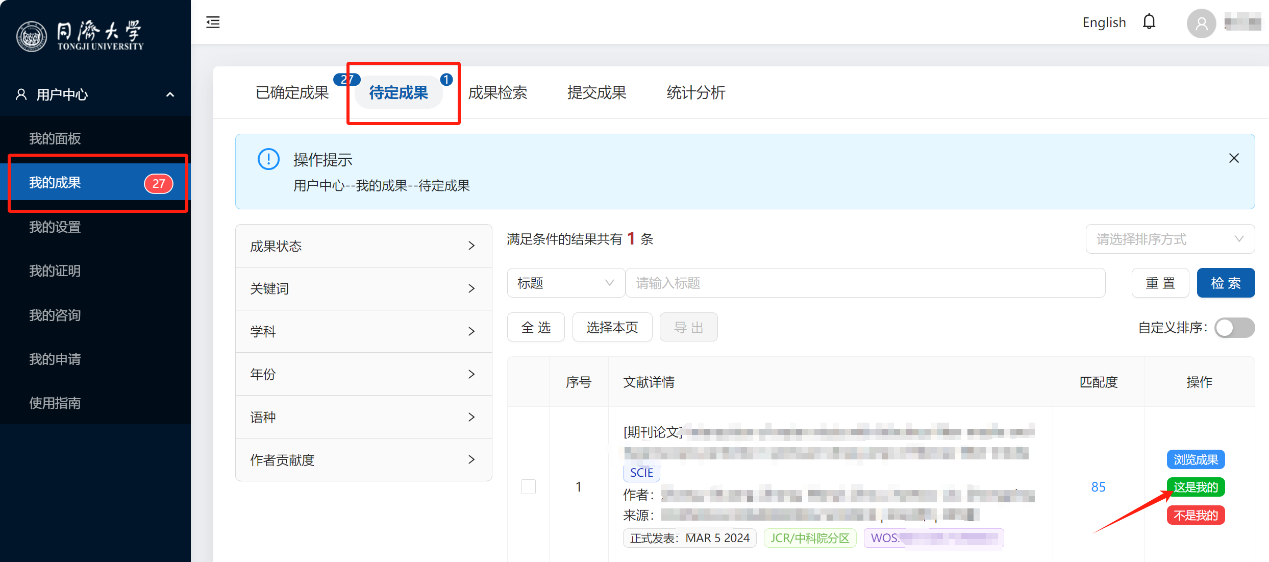Click the 27 badge on 我的成果
This screenshot has width=1269, height=562.
pyautogui.click(x=158, y=183)
